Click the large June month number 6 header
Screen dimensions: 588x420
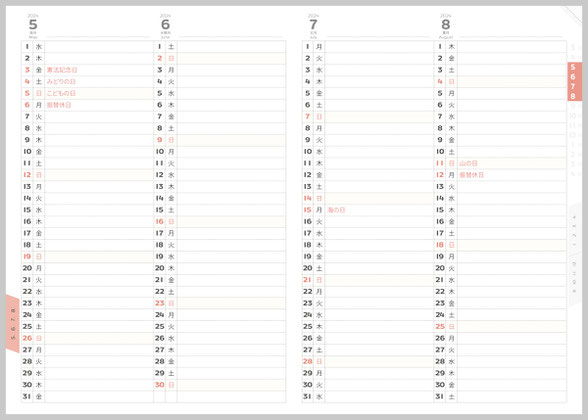click(x=165, y=25)
